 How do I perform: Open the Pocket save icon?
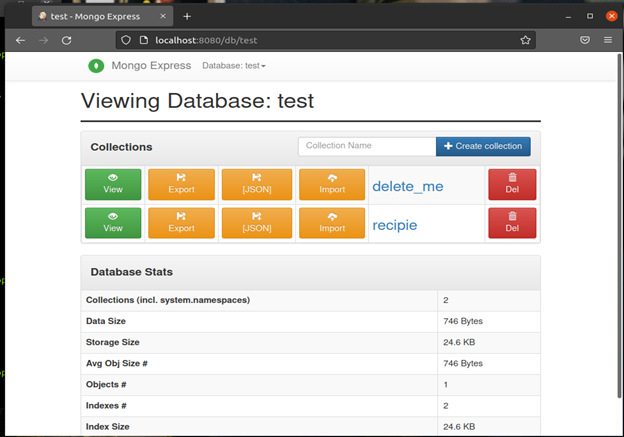[x=585, y=40]
